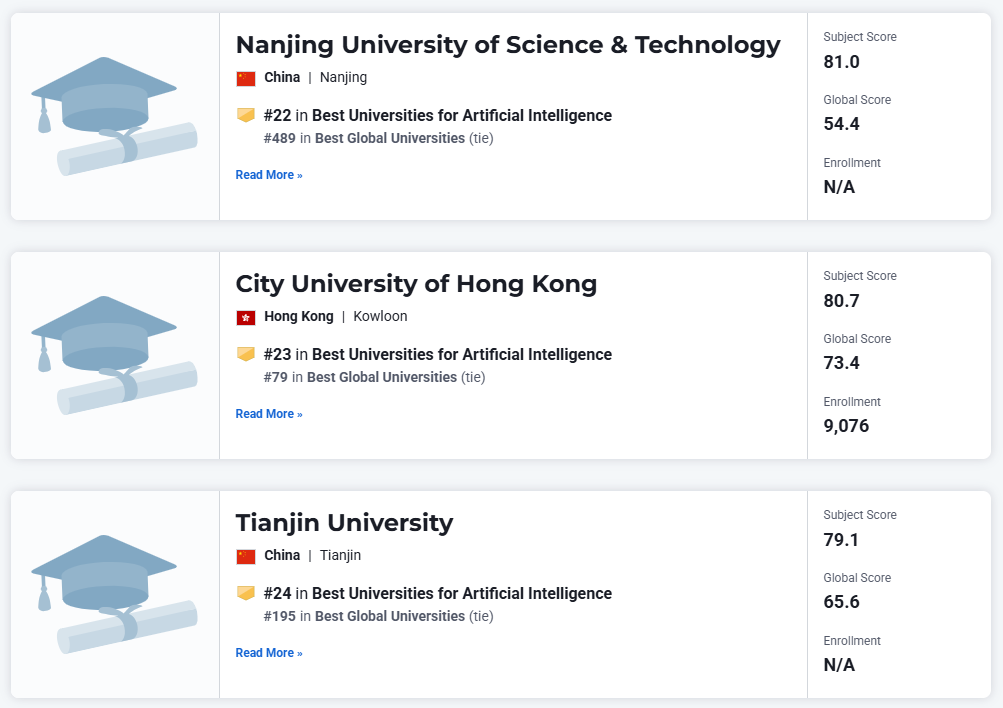
Task: Click #23 Best Universities for Artificial Intelligence
Action: coord(438,354)
